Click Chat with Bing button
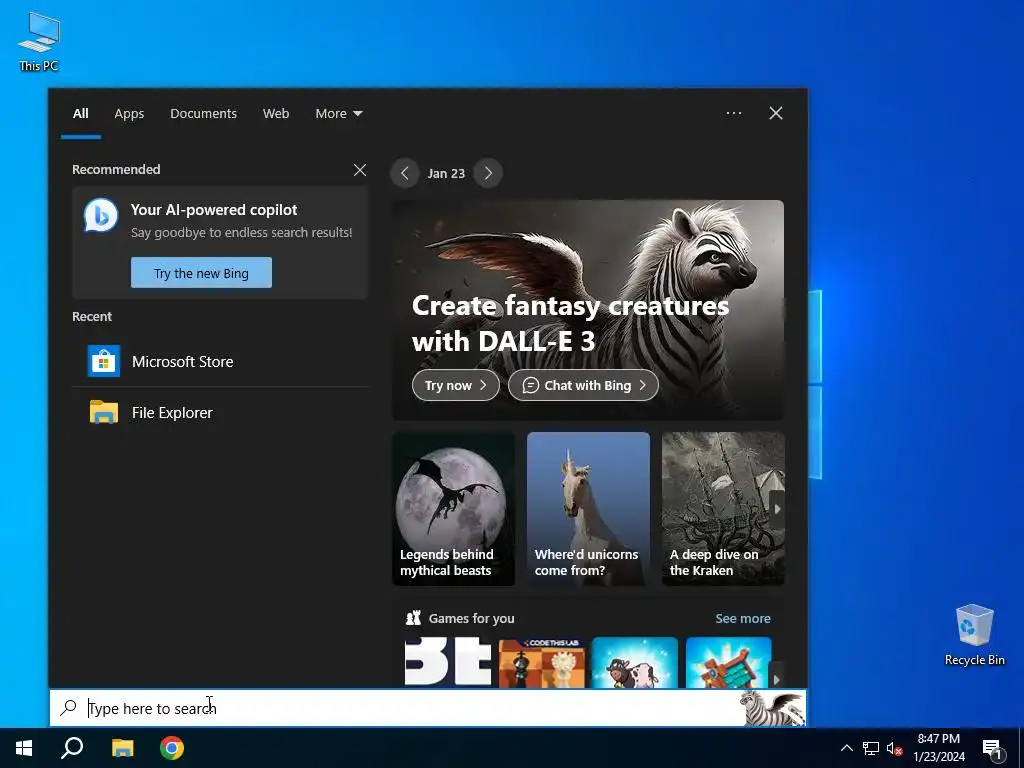This screenshot has width=1024, height=768. point(583,385)
